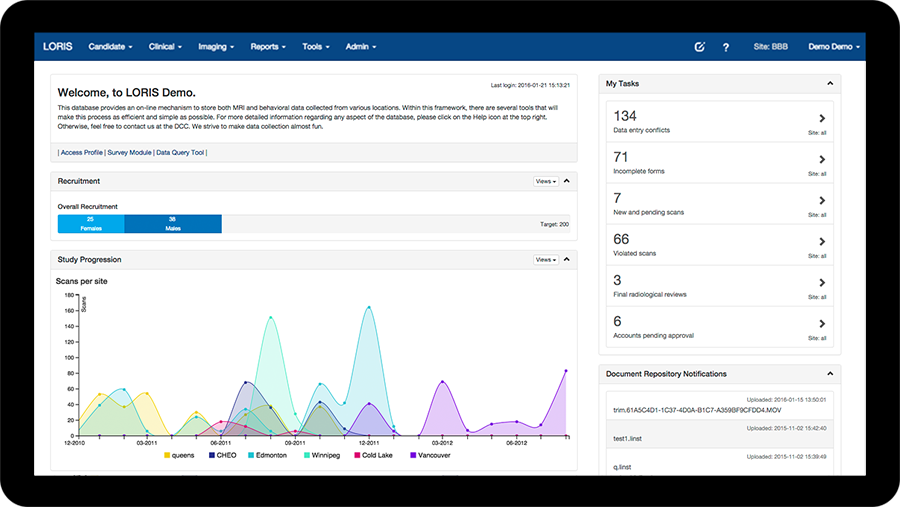Screen dimensions: 900x507
Task: Open the Admin menu
Action: point(361,47)
